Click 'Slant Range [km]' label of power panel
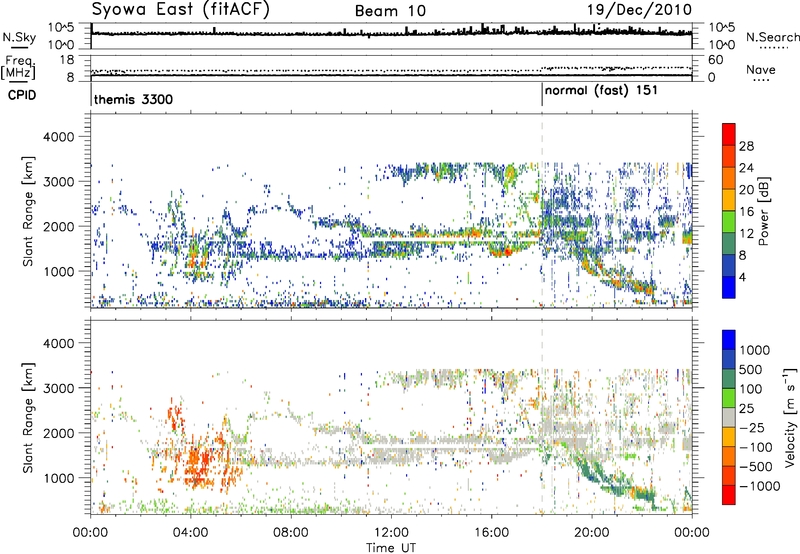Screen dimensions: 800x554 pos(28,211)
